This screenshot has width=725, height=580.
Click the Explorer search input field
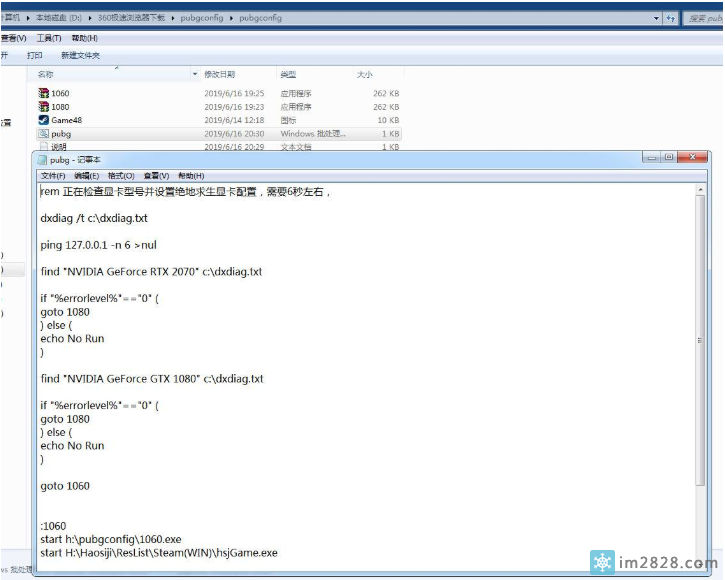click(x=705, y=18)
